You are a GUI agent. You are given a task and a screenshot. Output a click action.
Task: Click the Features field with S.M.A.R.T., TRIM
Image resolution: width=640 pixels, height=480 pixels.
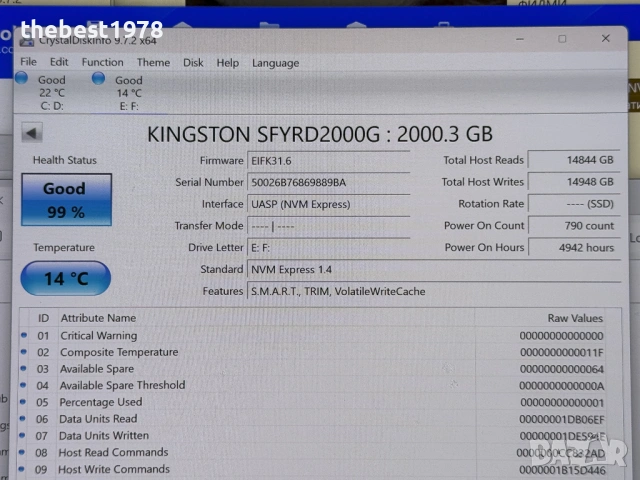[434, 291]
